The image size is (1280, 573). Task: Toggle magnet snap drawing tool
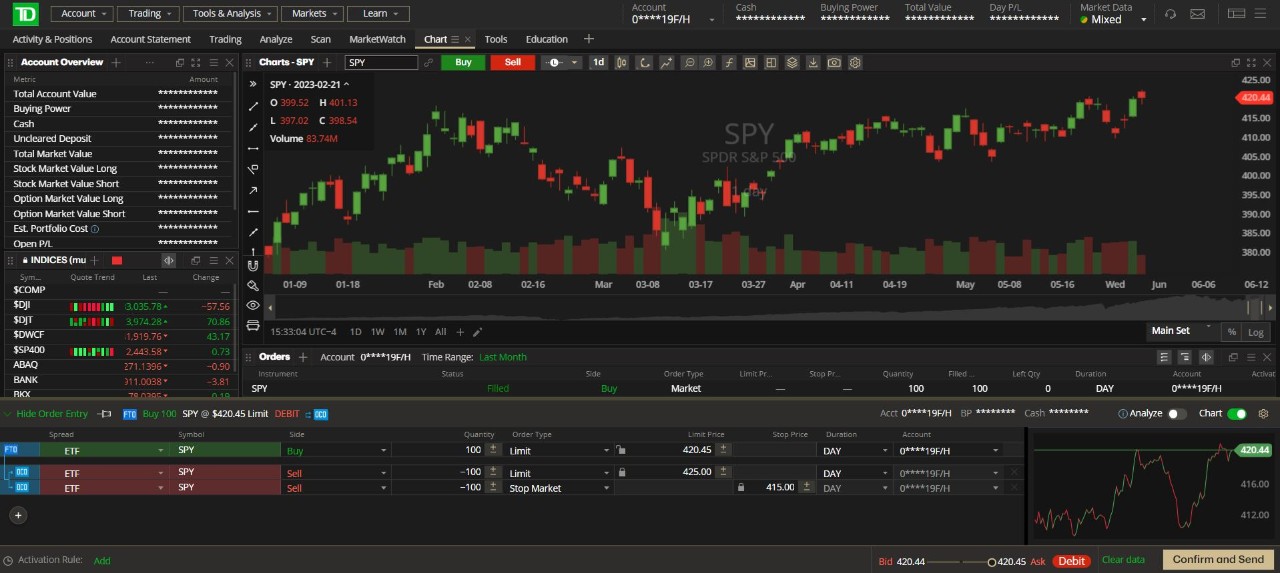tap(253, 265)
